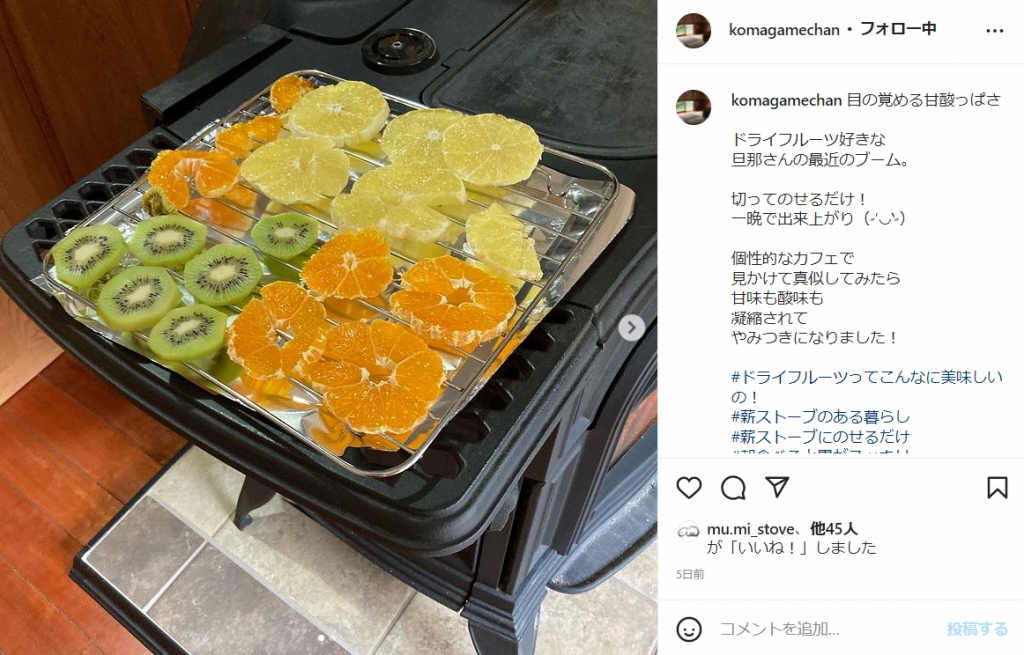The height and width of the screenshot is (655, 1024).
Task: Open hashtag #薪ストーブのある暮らし
Action: 820,417
